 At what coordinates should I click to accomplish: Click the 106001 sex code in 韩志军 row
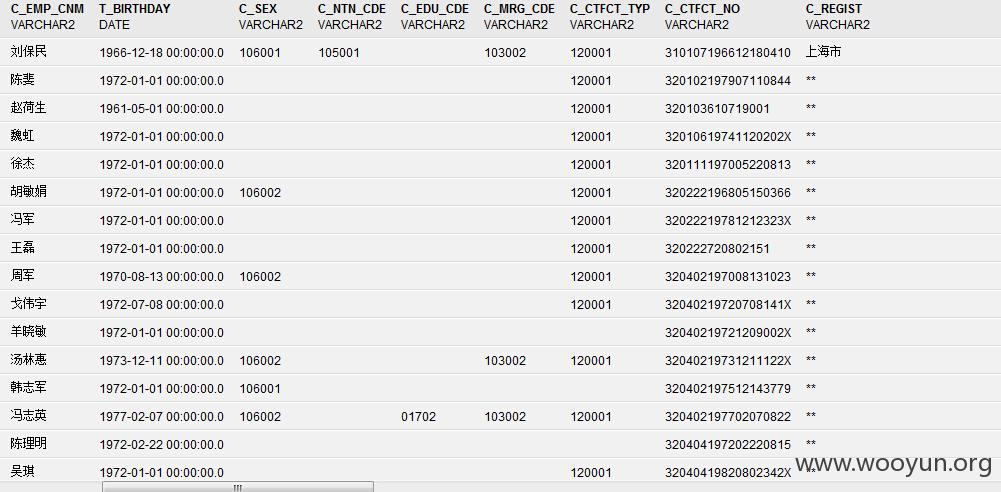(260, 389)
